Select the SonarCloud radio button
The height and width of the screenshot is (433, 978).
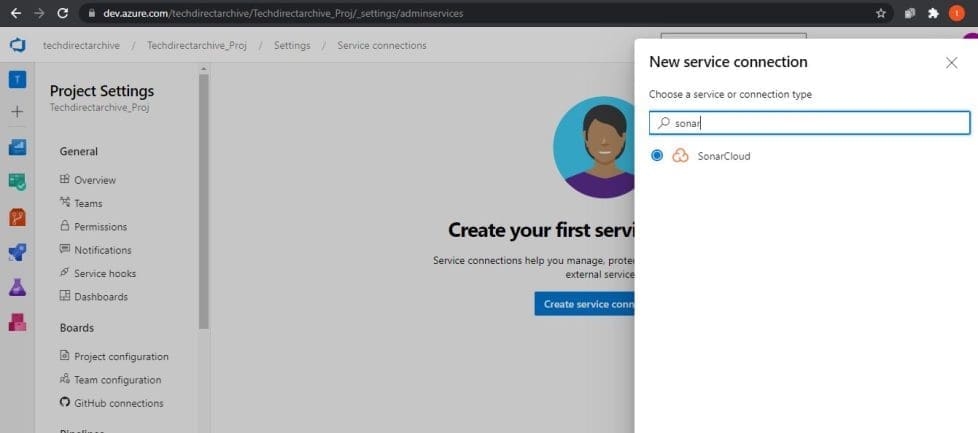(657, 156)
